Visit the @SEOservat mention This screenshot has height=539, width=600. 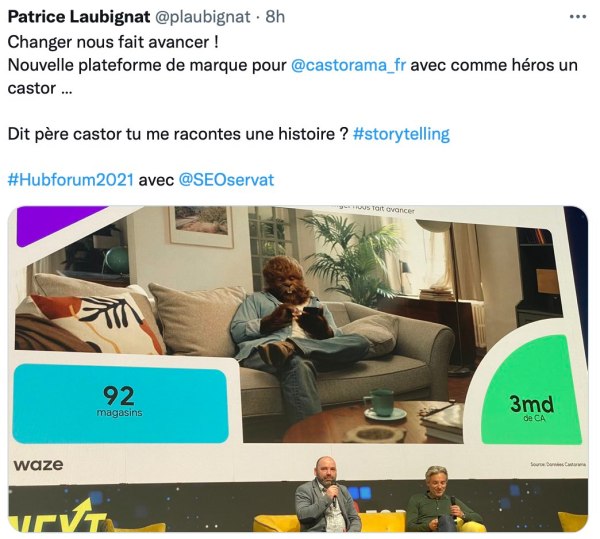coord(227,180)
